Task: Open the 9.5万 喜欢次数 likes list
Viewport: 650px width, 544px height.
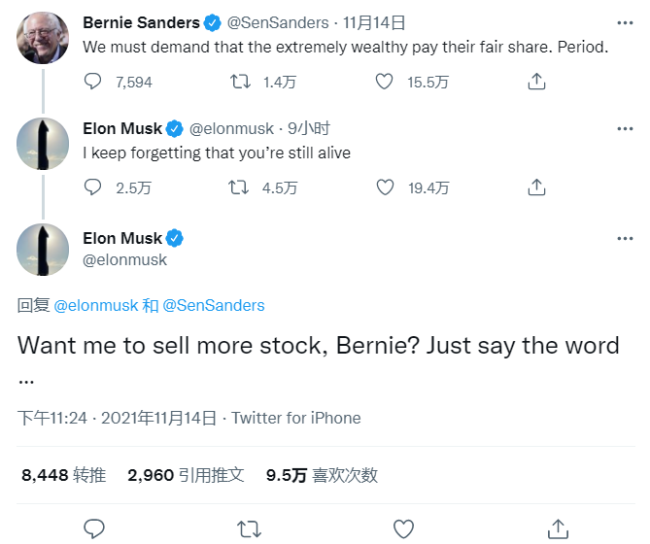Action: 321,476
